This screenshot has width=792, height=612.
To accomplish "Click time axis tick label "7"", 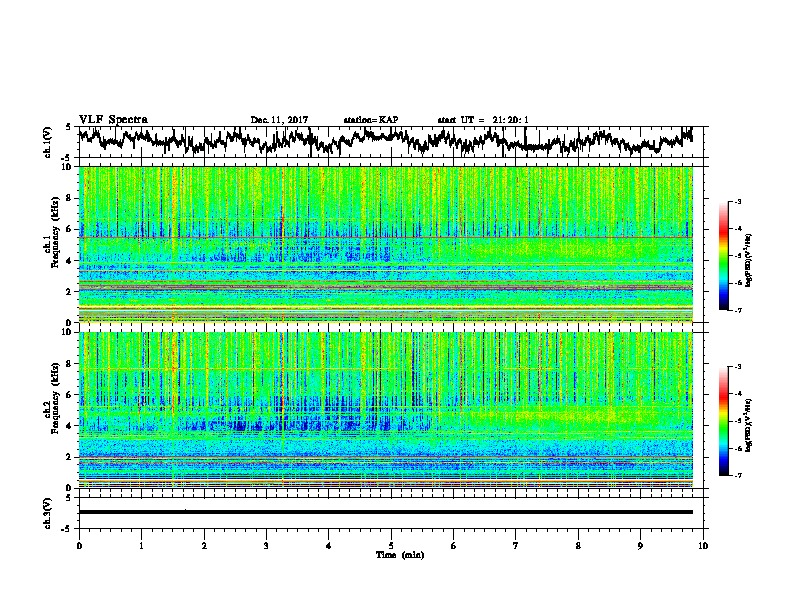I will click(516, 545).
